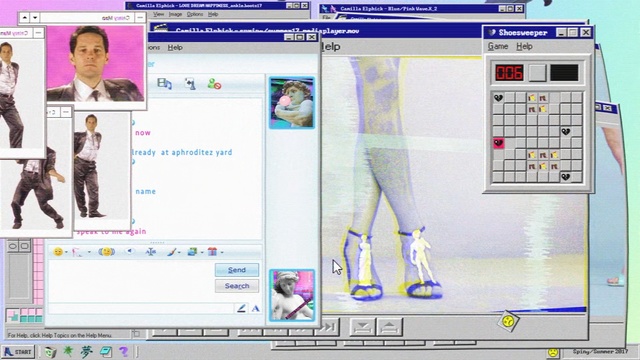
Task: Open the font text style icon
Action: coord(151,252)
